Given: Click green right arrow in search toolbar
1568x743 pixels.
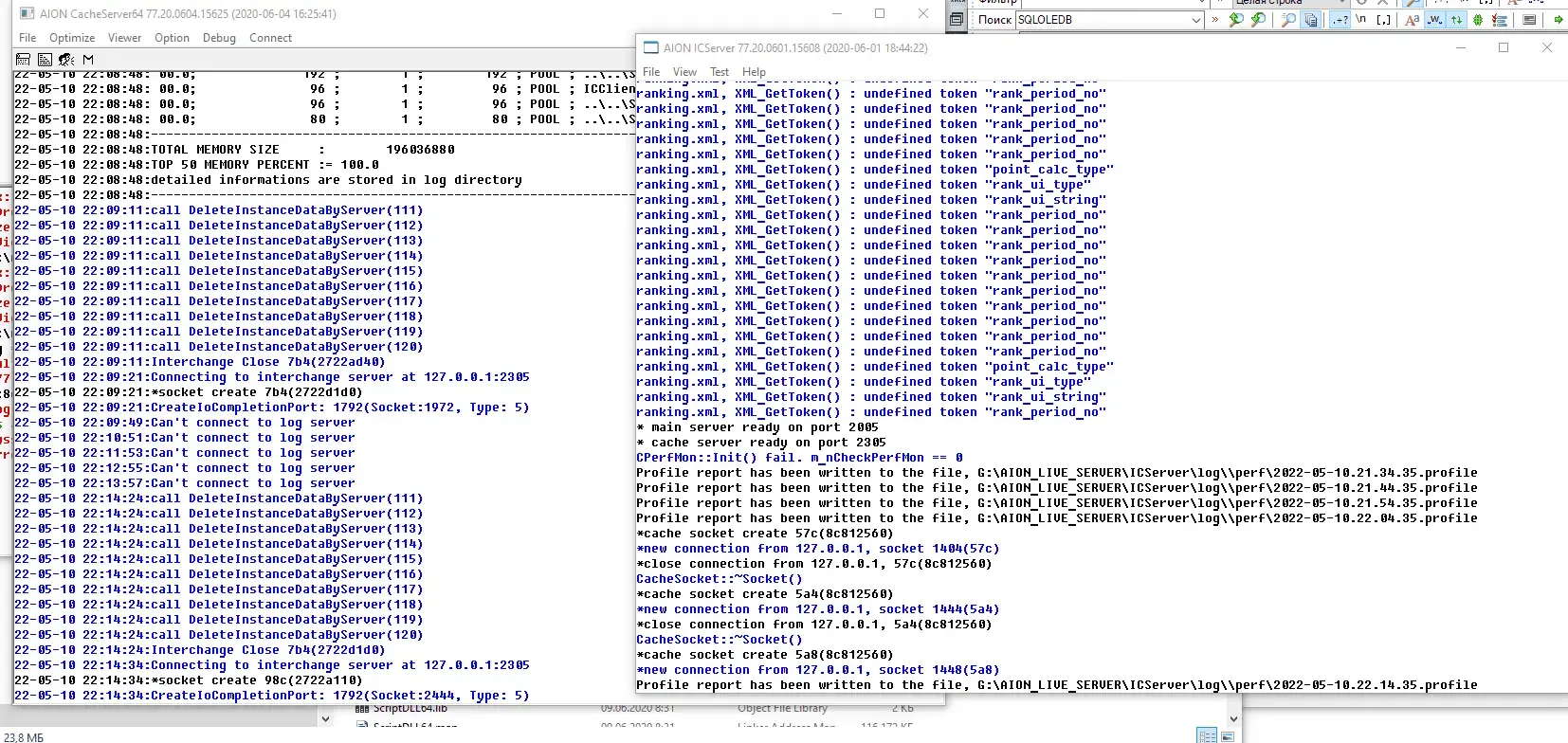Looking at the screenshot, I should 1558,19.
